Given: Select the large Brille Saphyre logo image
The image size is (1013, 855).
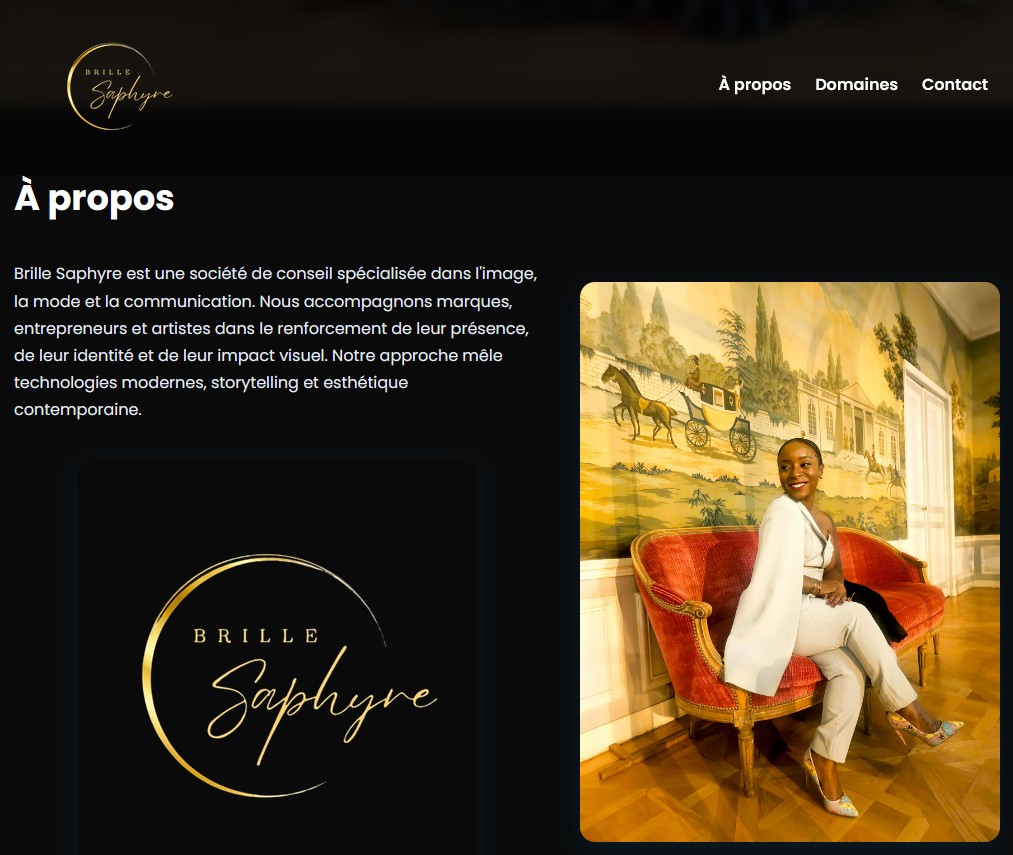Looking at the screenshot, I should (277, 657).
